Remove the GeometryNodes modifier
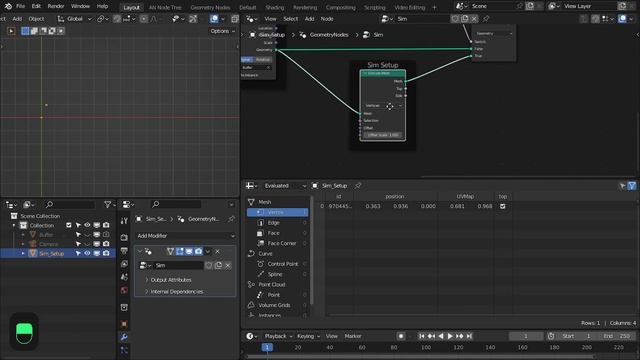640x360 pixels. (x=217, y=251)
